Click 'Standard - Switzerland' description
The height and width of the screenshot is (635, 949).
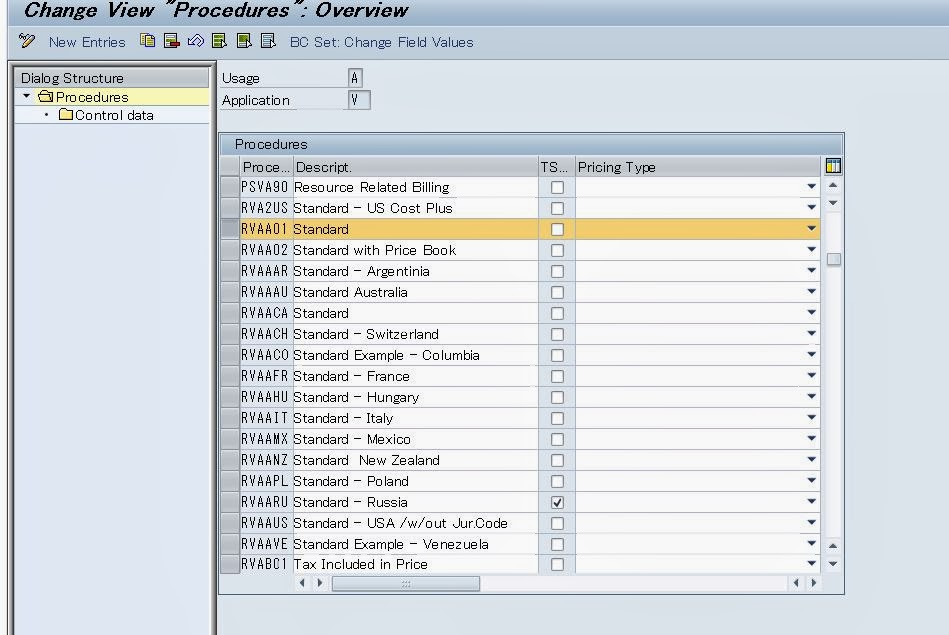point(366,334)
